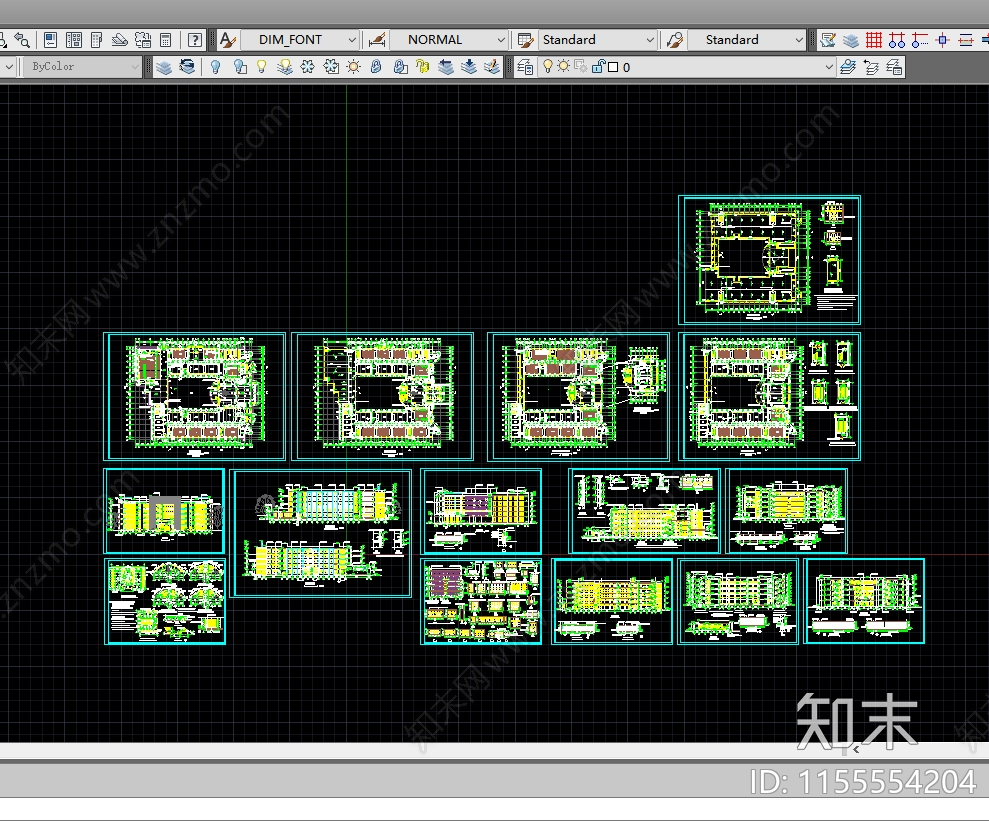Click the Turn All Layers On icon

[284, 67]
